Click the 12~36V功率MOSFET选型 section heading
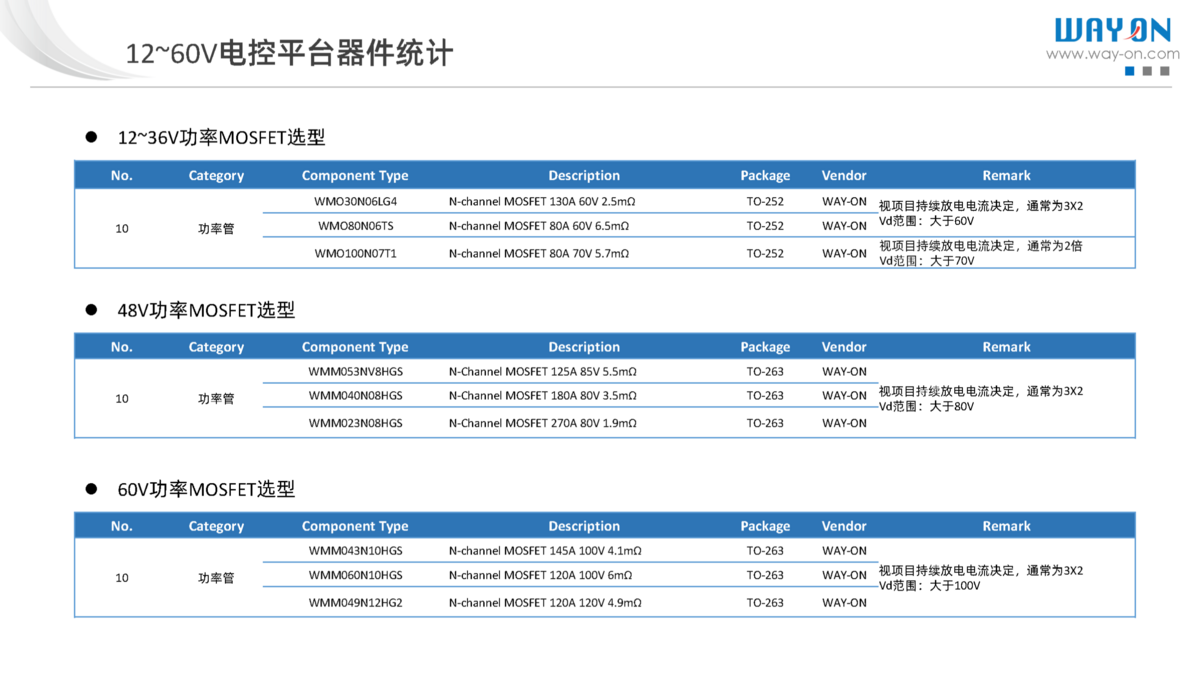The width and height of the screenshot is (1200, 675). (x=221, y=138)
